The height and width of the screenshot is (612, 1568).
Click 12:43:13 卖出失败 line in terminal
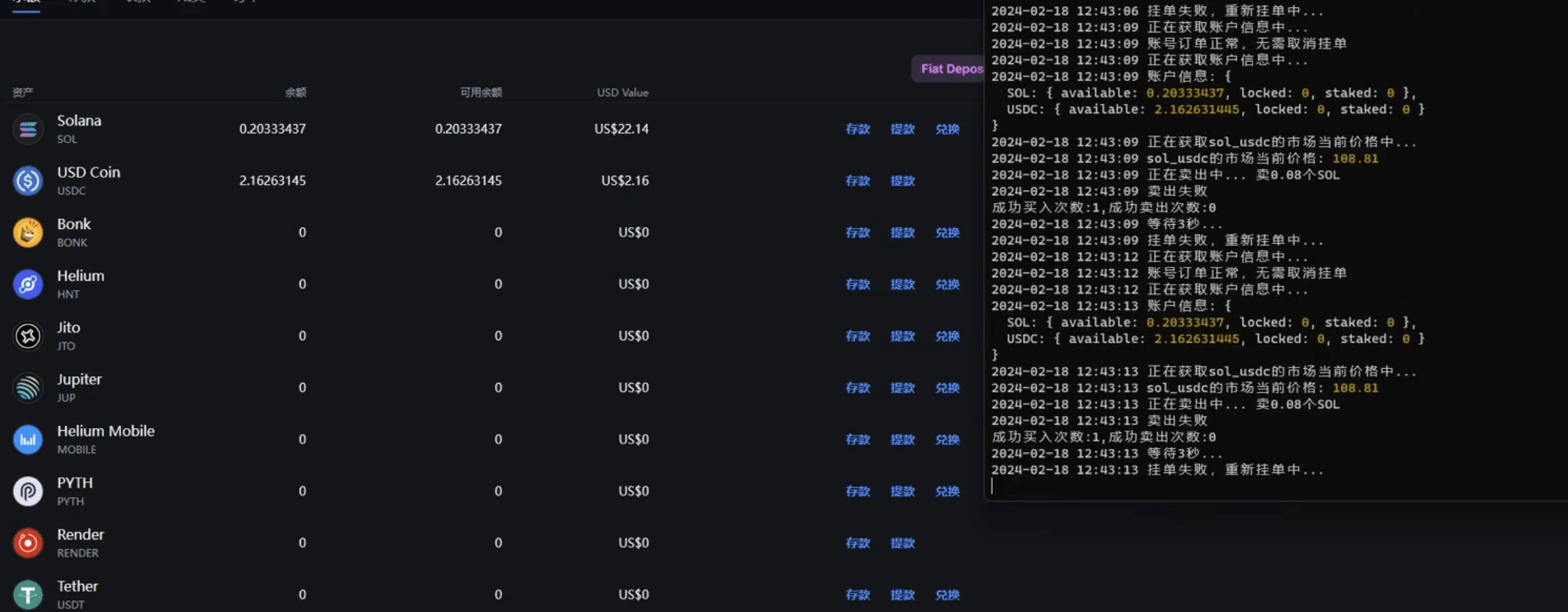pos(1100,421)
